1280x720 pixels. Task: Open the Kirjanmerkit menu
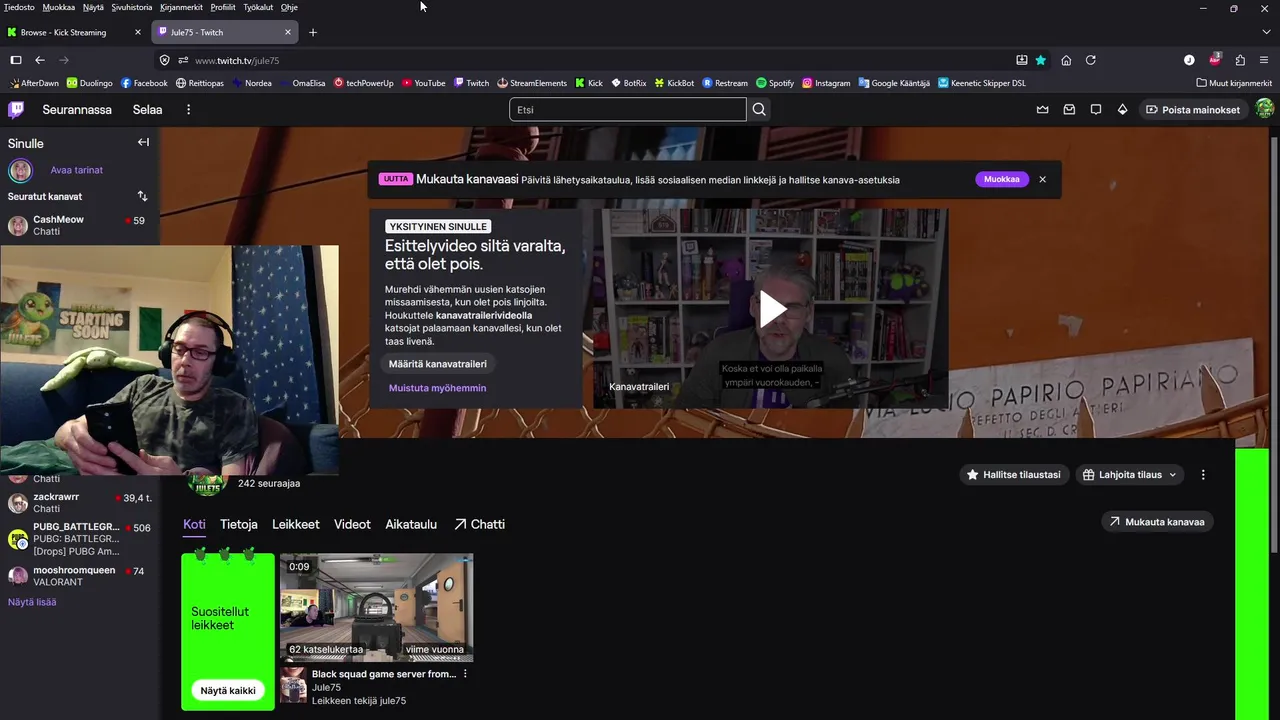tap(181, 7)
